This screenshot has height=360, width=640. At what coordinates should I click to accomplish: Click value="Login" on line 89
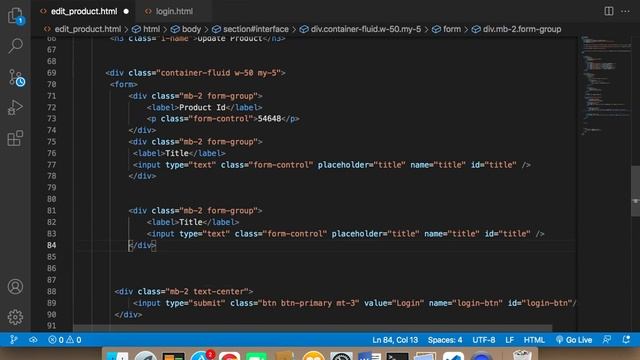pyautogui.click(x=394, y=303)
